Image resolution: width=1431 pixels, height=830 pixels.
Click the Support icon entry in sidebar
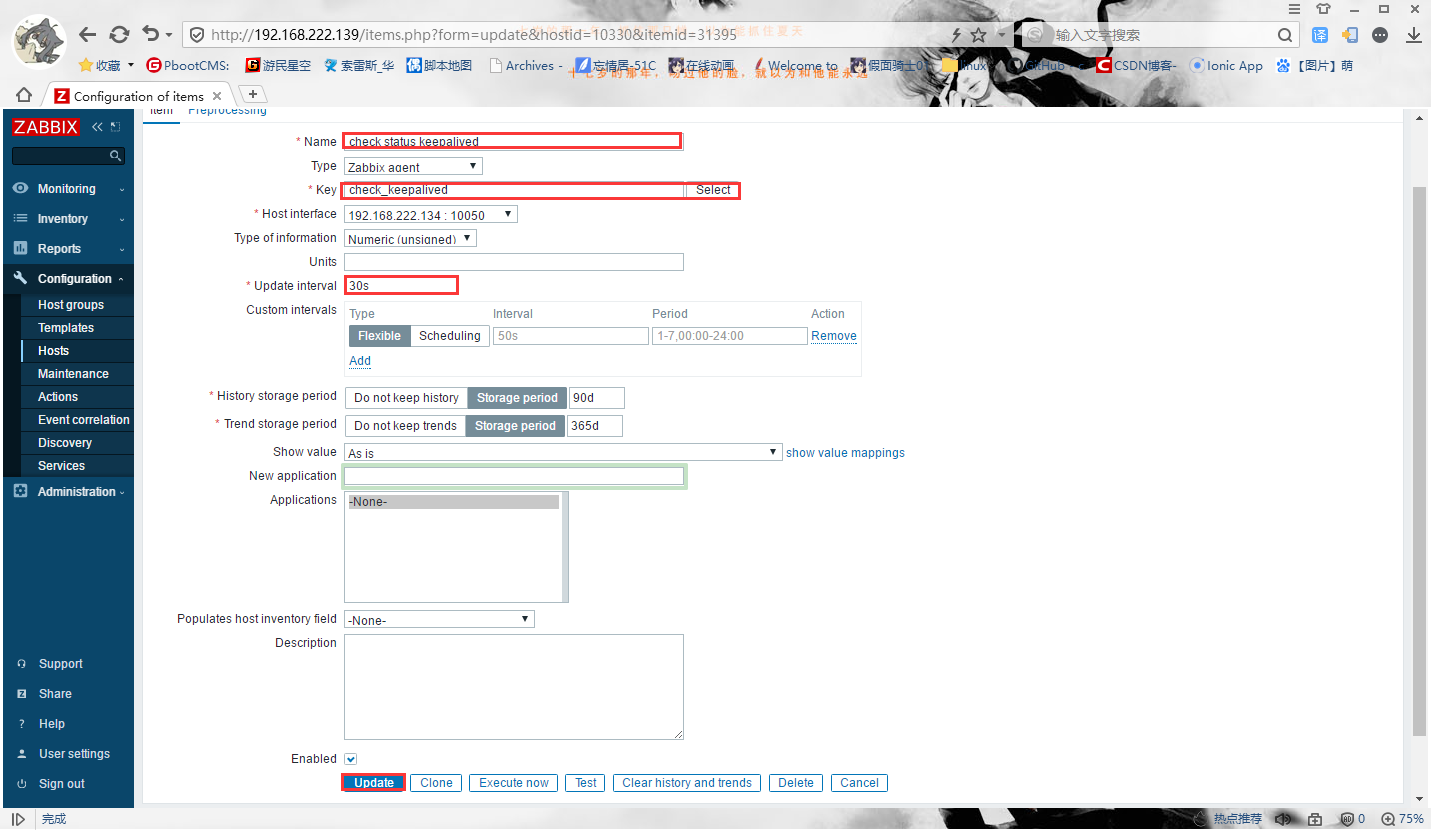coord(22,664)
